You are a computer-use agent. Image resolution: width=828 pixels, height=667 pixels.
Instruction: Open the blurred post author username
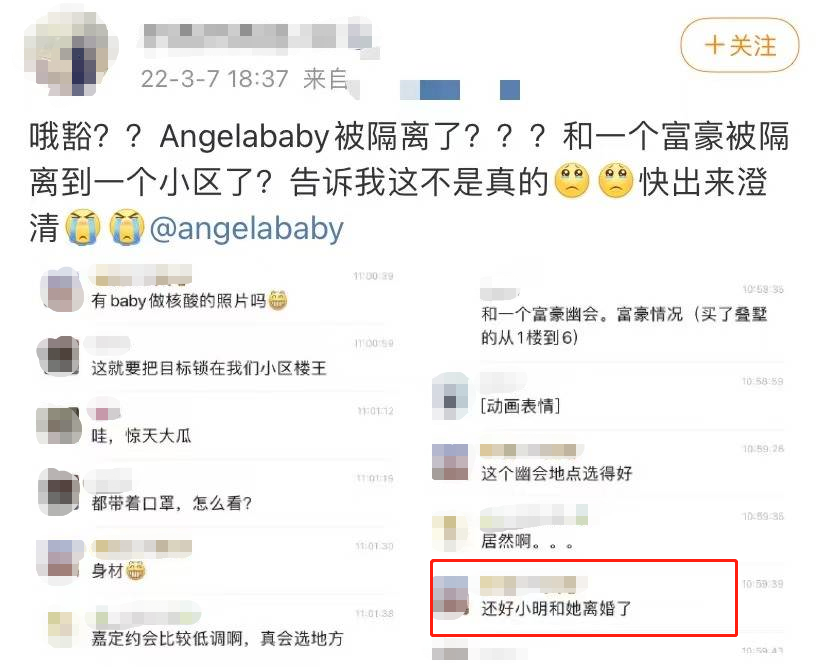point(259,37)
